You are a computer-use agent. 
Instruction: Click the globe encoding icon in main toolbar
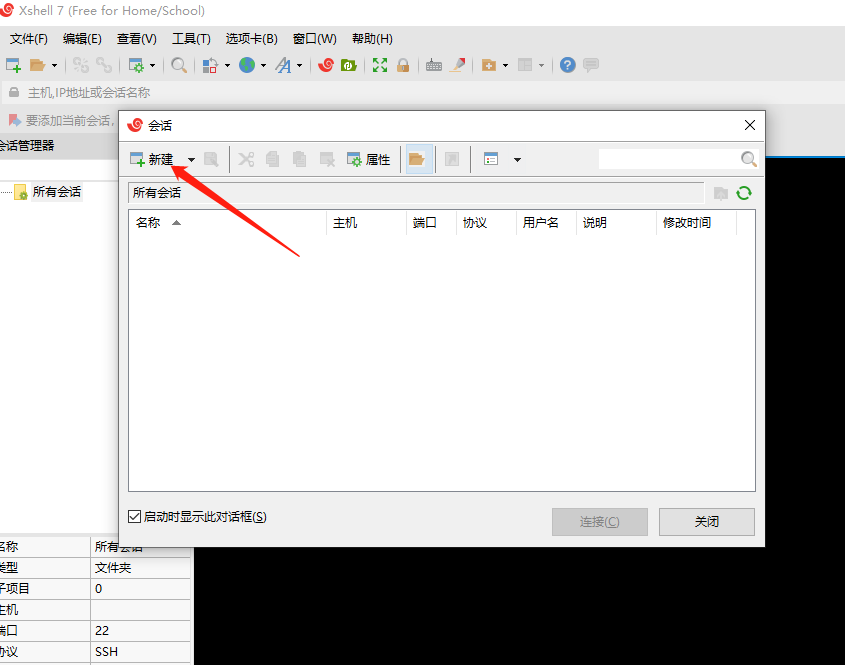(247, 65)
